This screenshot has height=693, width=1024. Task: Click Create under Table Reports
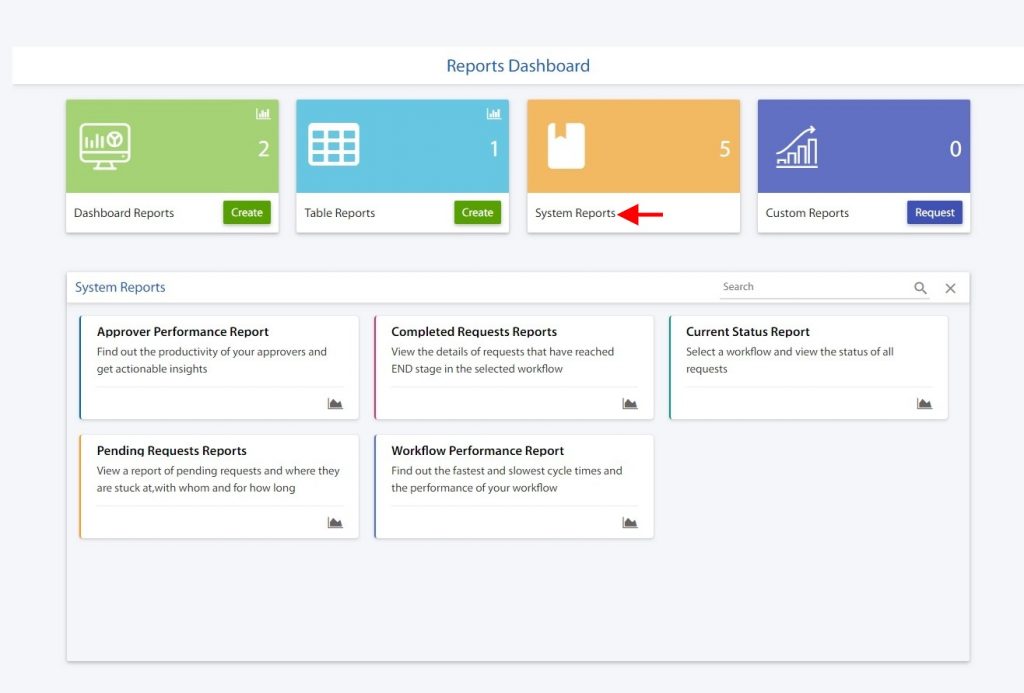click(x=477, y=213)
